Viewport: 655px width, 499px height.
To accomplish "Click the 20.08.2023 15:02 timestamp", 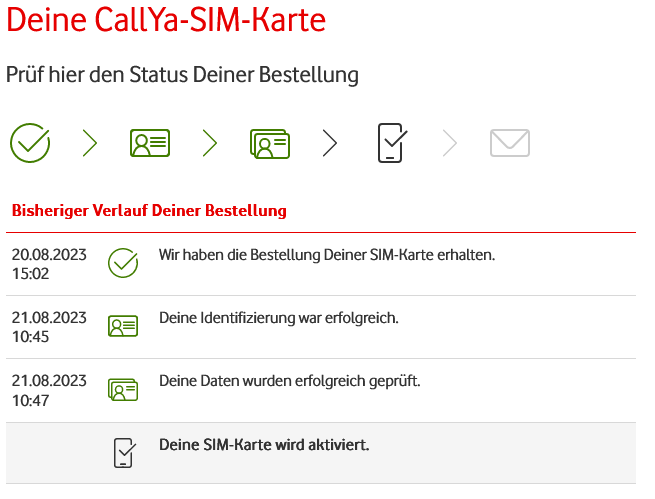I will tap(49, 264).
